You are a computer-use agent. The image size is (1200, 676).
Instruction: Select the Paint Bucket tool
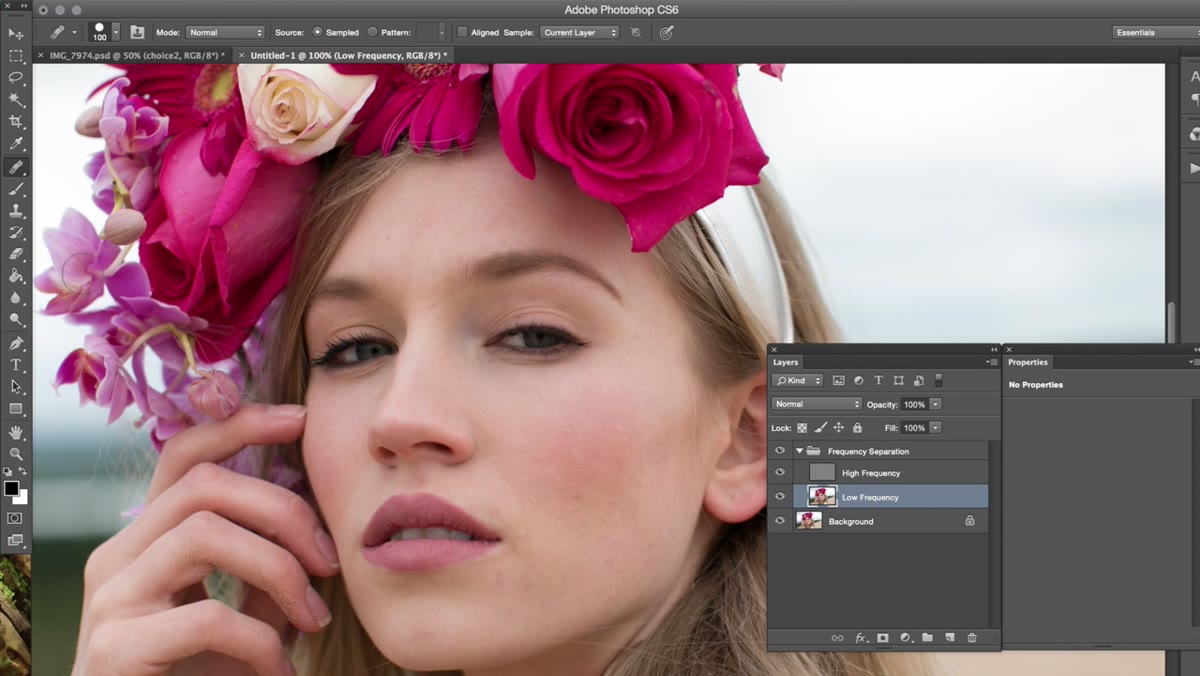(x=16, y=276)
